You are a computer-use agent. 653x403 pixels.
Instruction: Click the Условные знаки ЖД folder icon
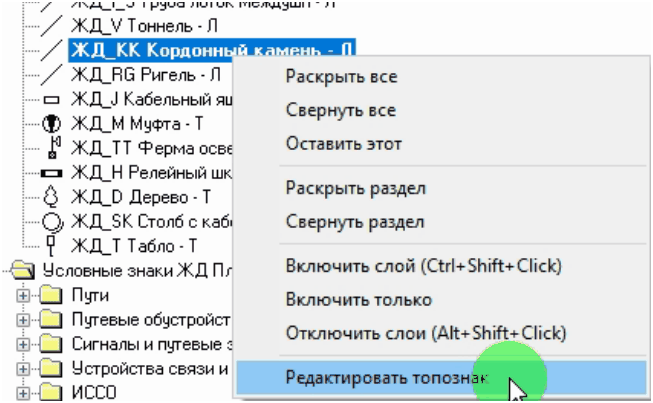[26, 270]
